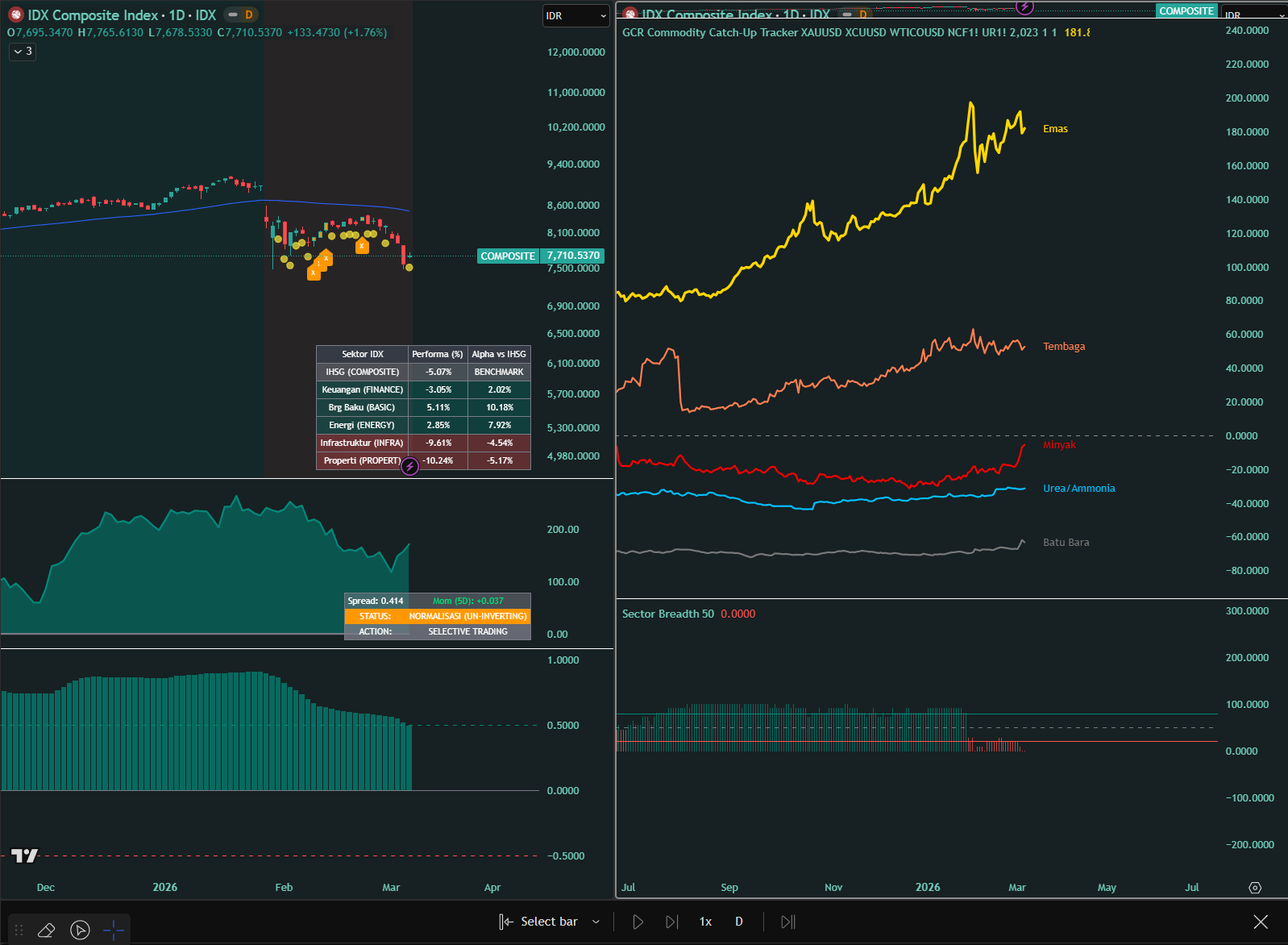
Task: Grab the drawing toolbar drag handle
Action: (19, 930)
